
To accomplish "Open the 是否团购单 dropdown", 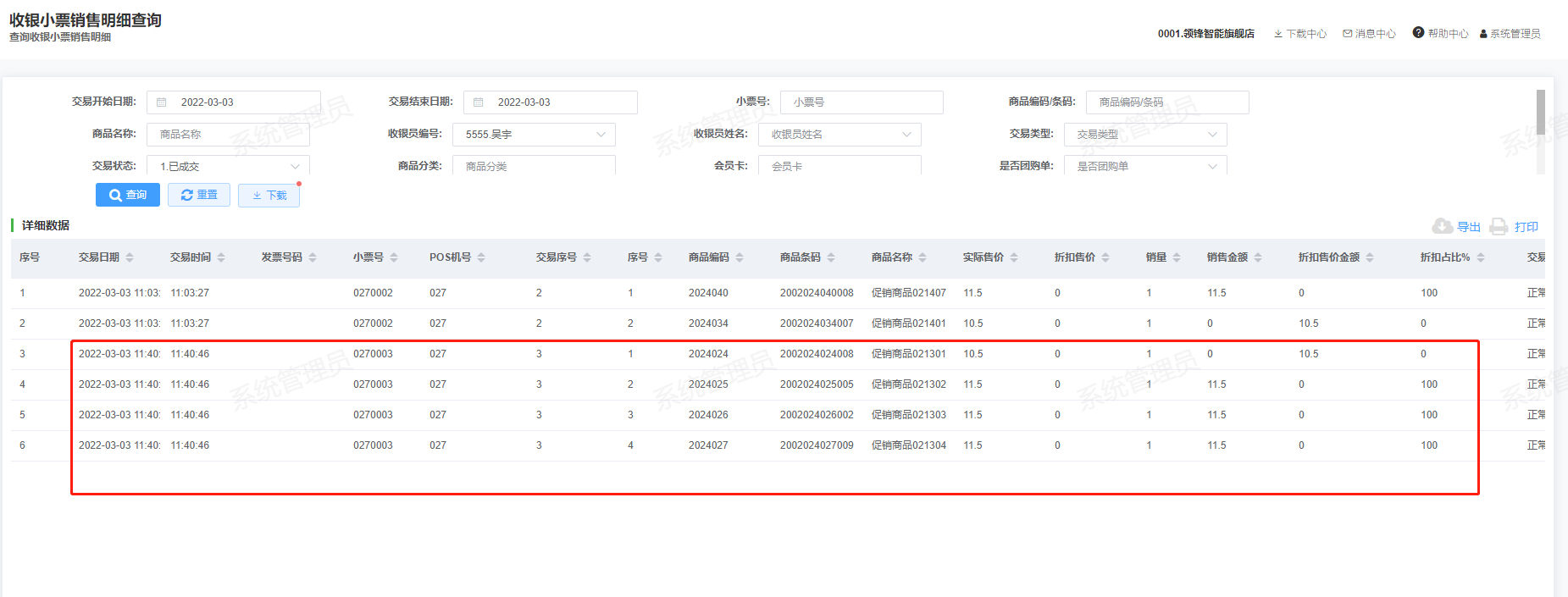I will pyautogui.click(x=1145, y=166).
